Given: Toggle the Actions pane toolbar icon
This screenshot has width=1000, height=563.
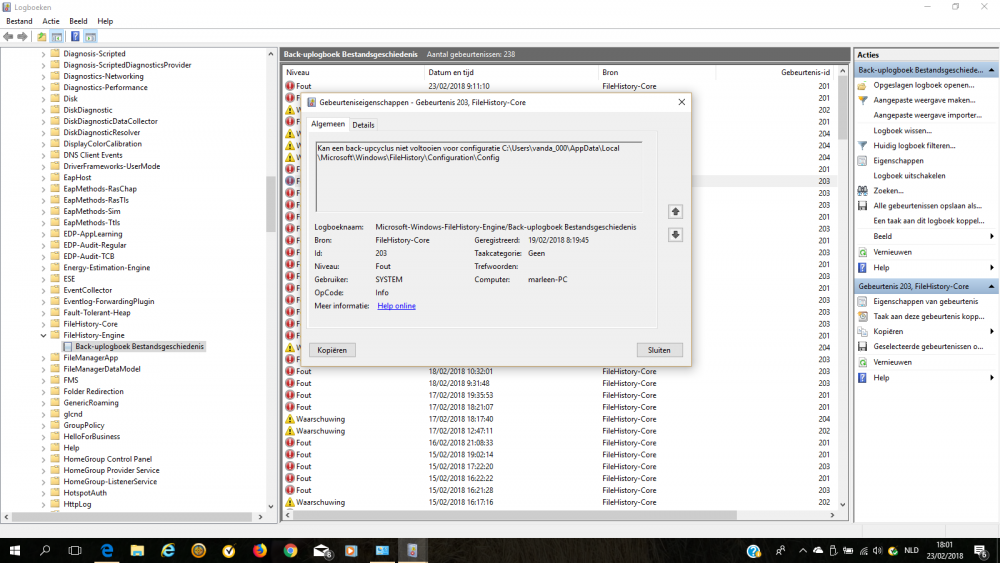Looking at the screenshot, I should coord(91,36).
